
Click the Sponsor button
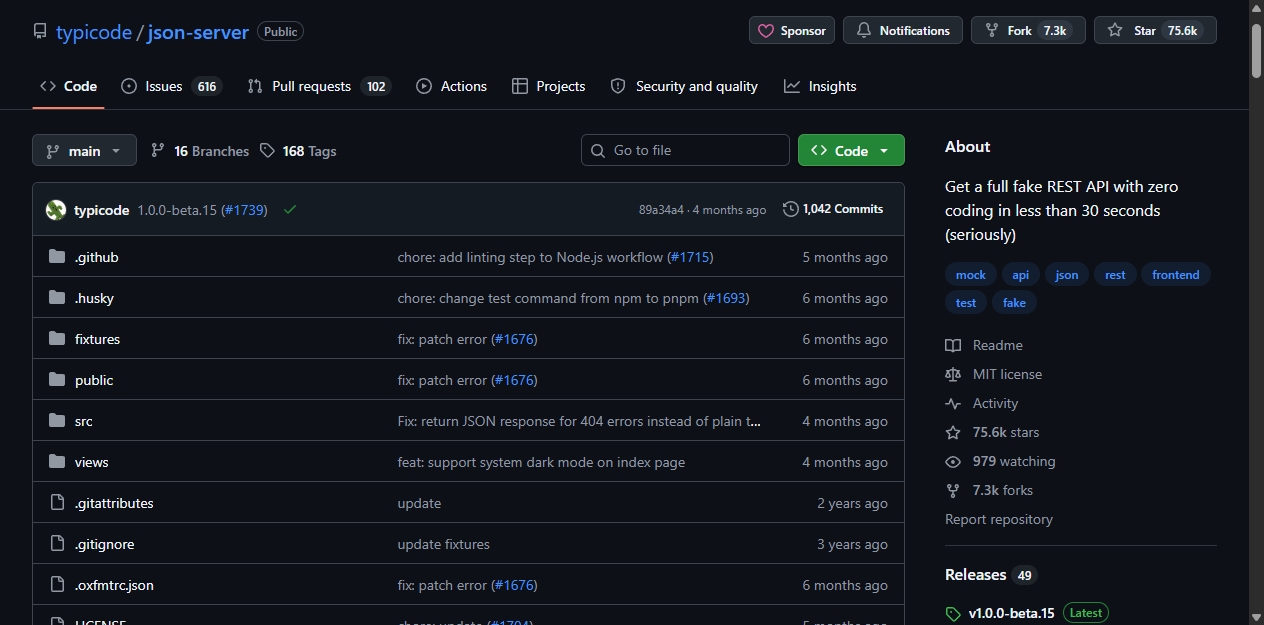(792, 31)
